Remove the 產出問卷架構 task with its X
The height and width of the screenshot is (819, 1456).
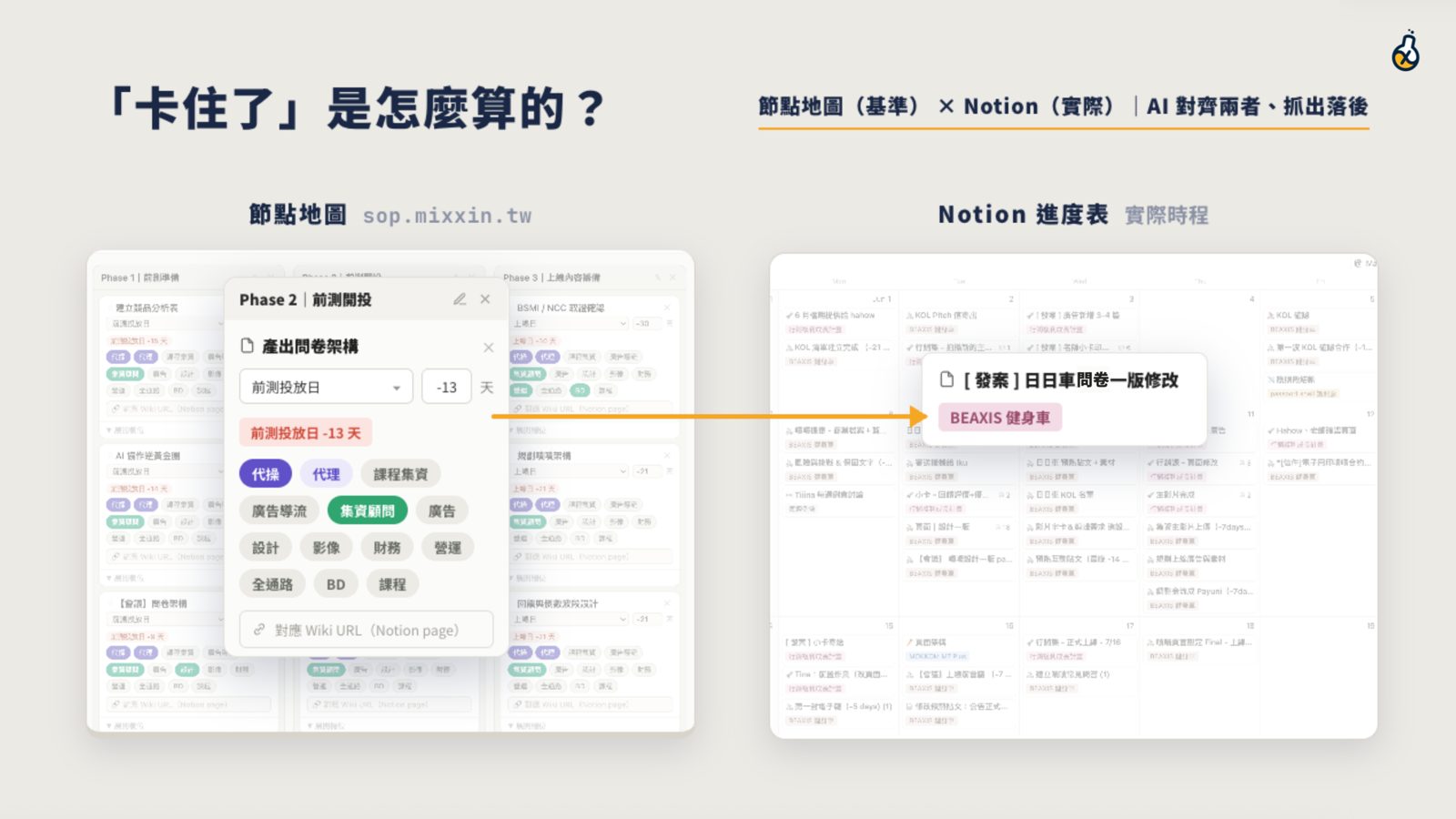[489, 348]
